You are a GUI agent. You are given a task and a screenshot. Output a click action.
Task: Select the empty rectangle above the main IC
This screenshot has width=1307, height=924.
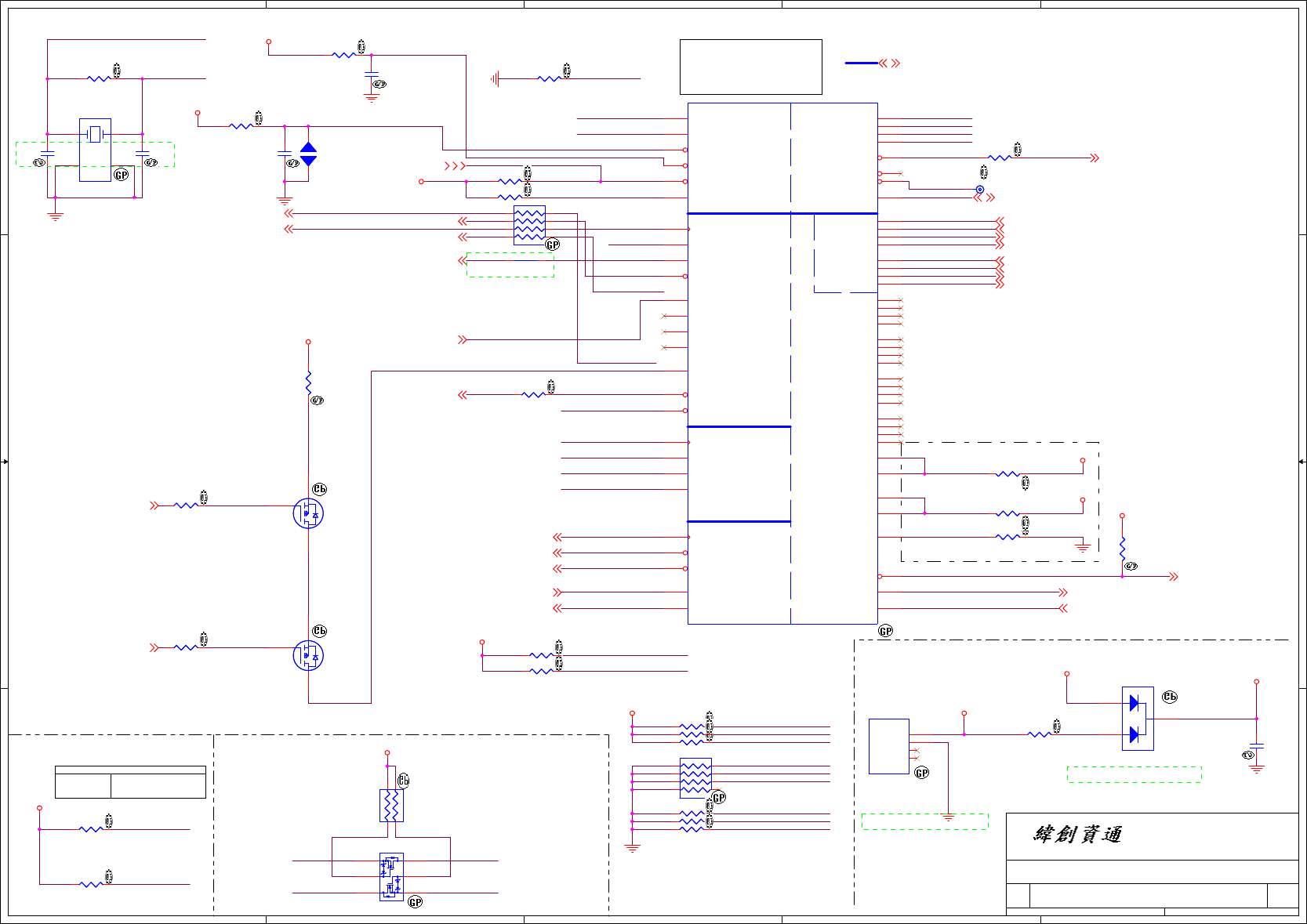coord(750,67)
